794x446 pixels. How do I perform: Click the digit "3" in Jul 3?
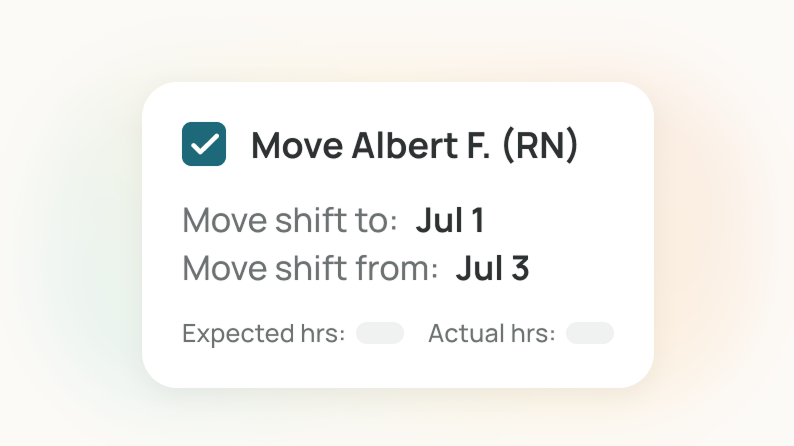coord(518,268)
